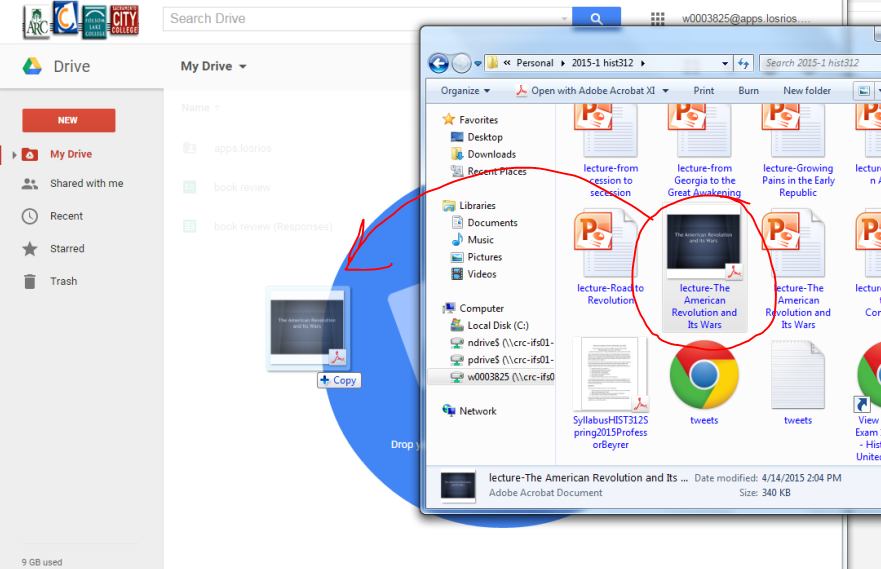The width and height of the screenshot is (881, 569).
Task: Select ndrive$ network drive
Action: (x=502, y=343)
